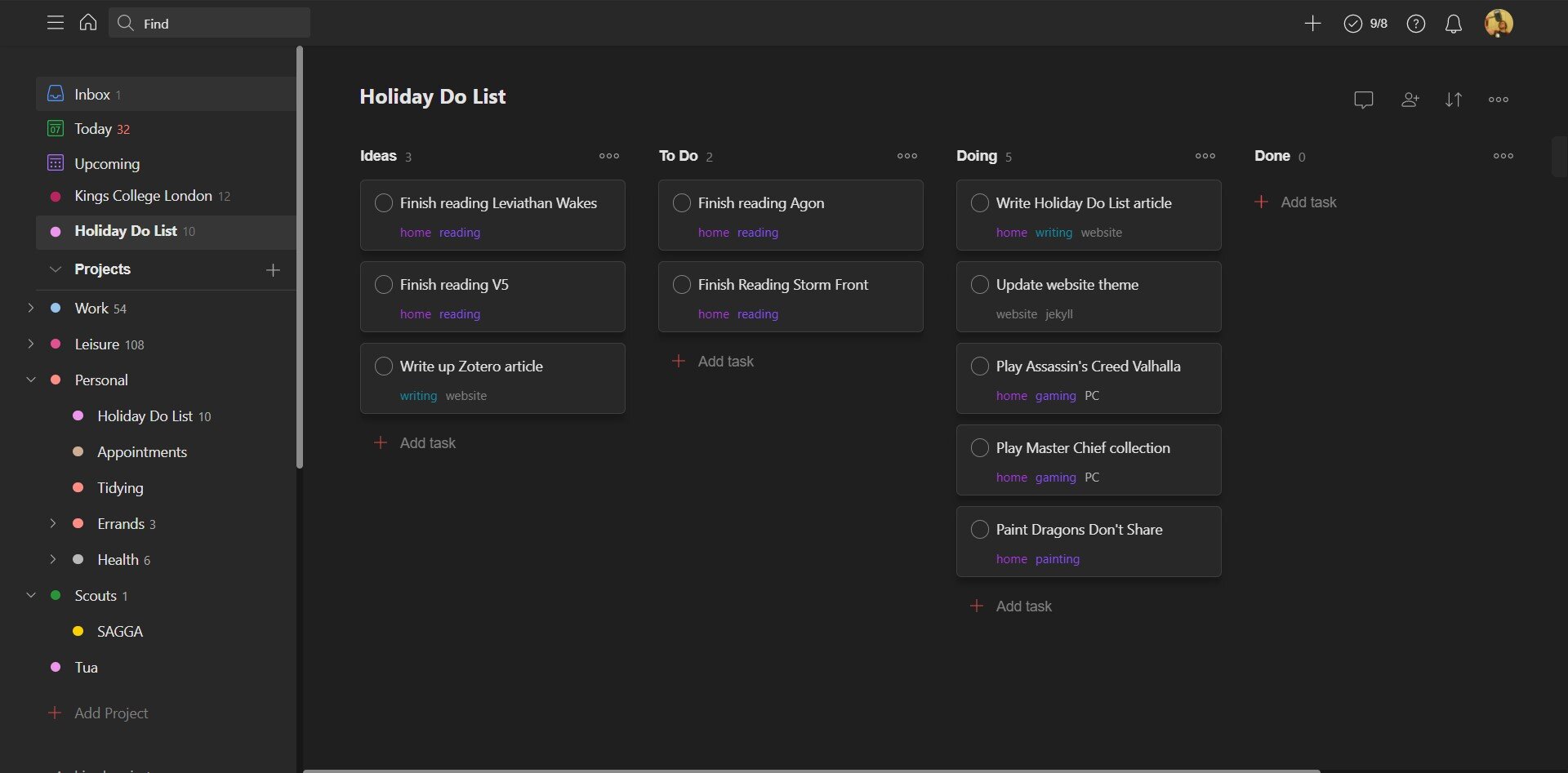Click the Doing section title
Screen dimensions: 1568x773
(977, 156)
